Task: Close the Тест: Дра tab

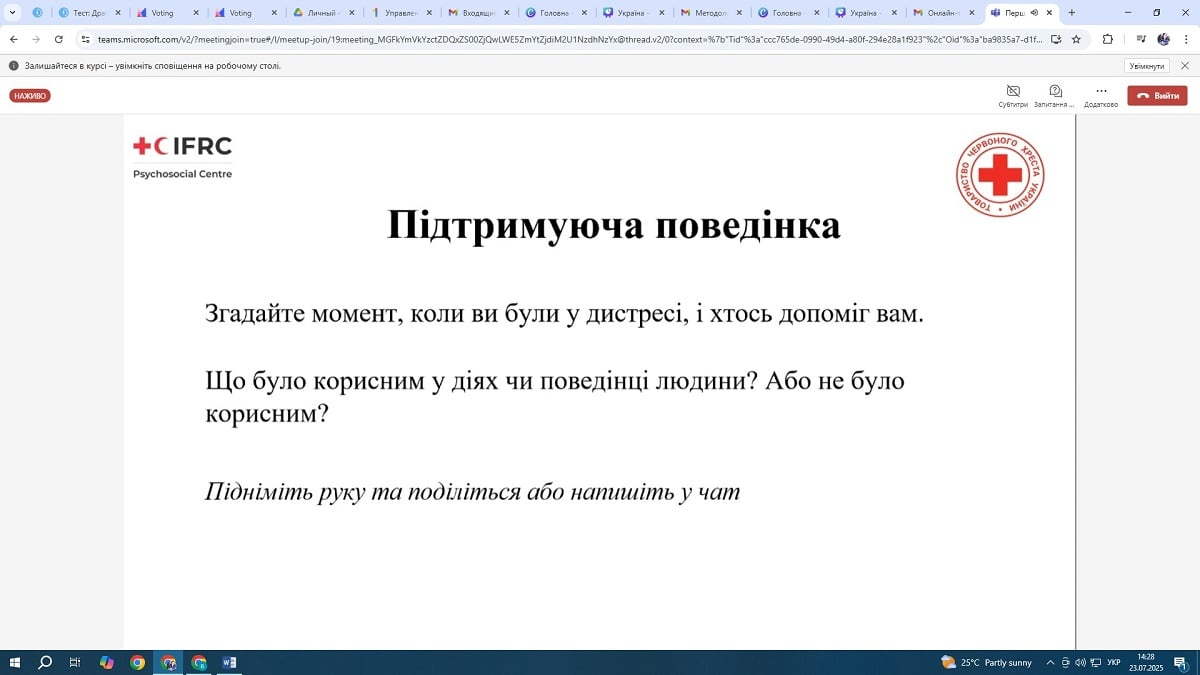Action: [118, 13]
